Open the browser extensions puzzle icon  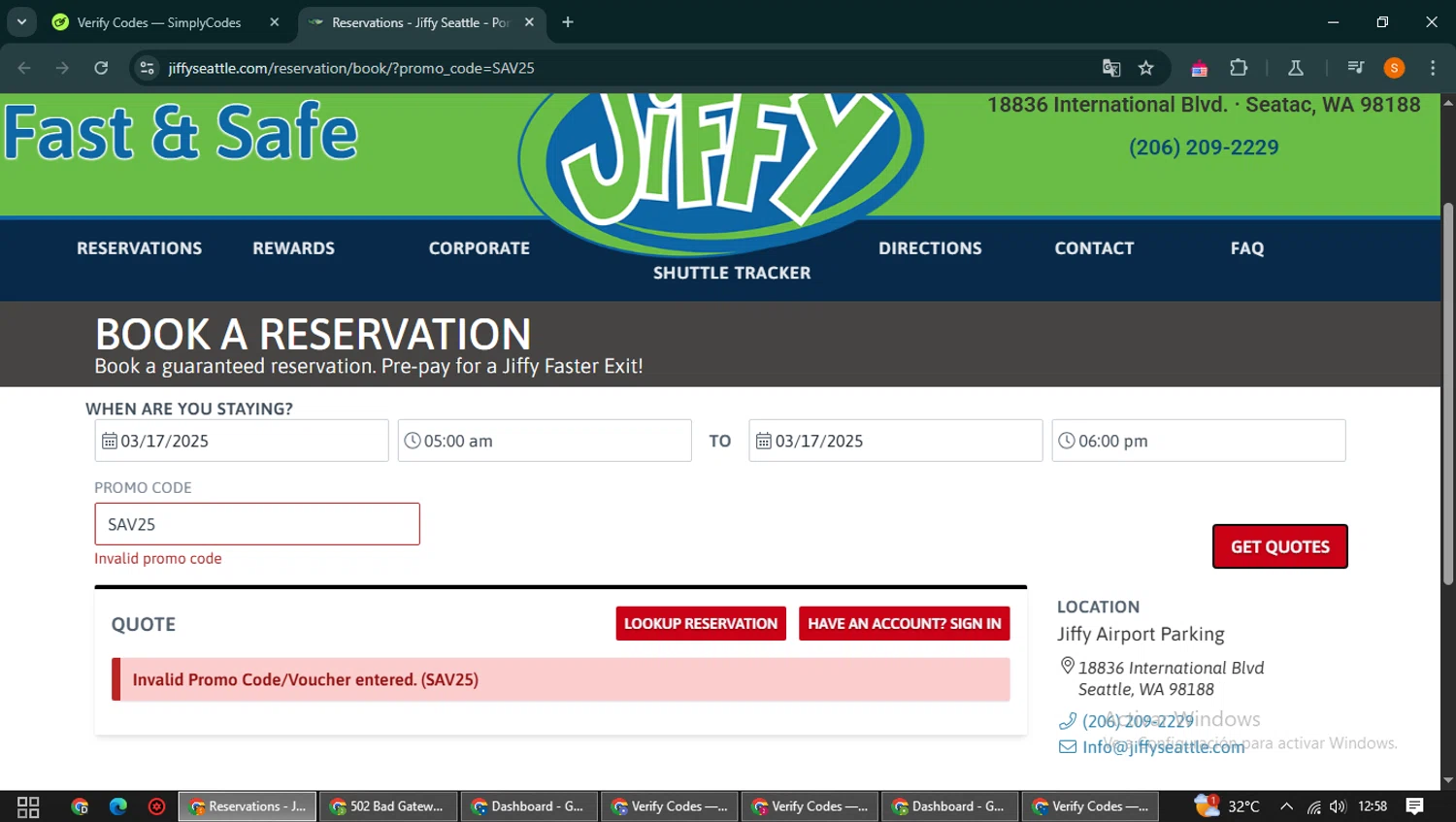point(1239,68)
